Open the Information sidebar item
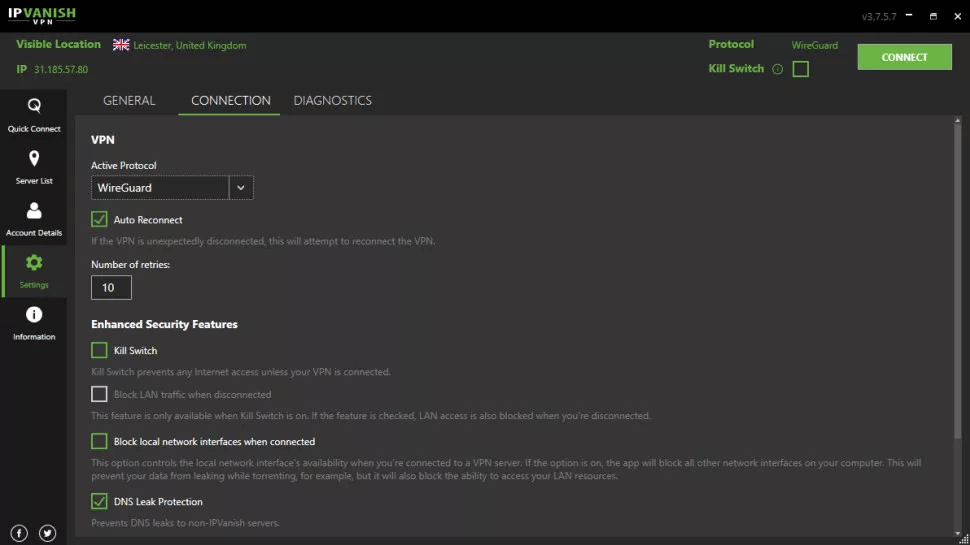This screenshot has height=545, width=970. pyautogui.click(x=34, y=323)
